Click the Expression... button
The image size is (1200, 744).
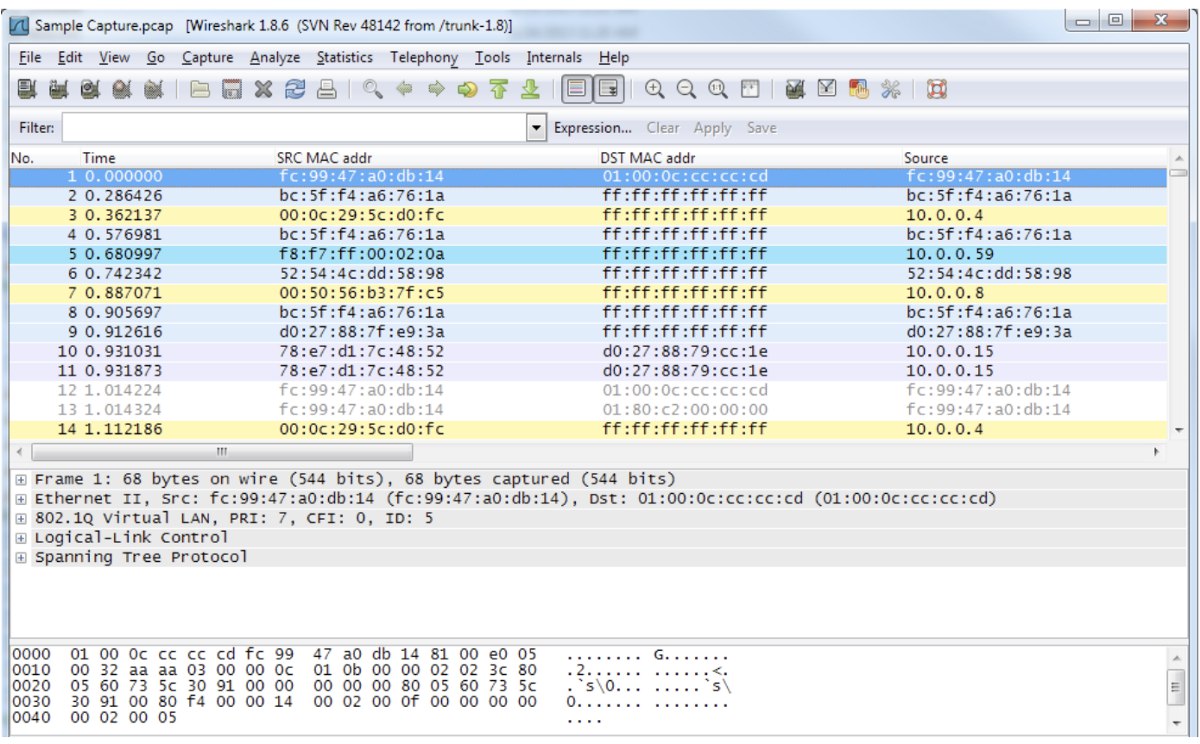(593, 128)
